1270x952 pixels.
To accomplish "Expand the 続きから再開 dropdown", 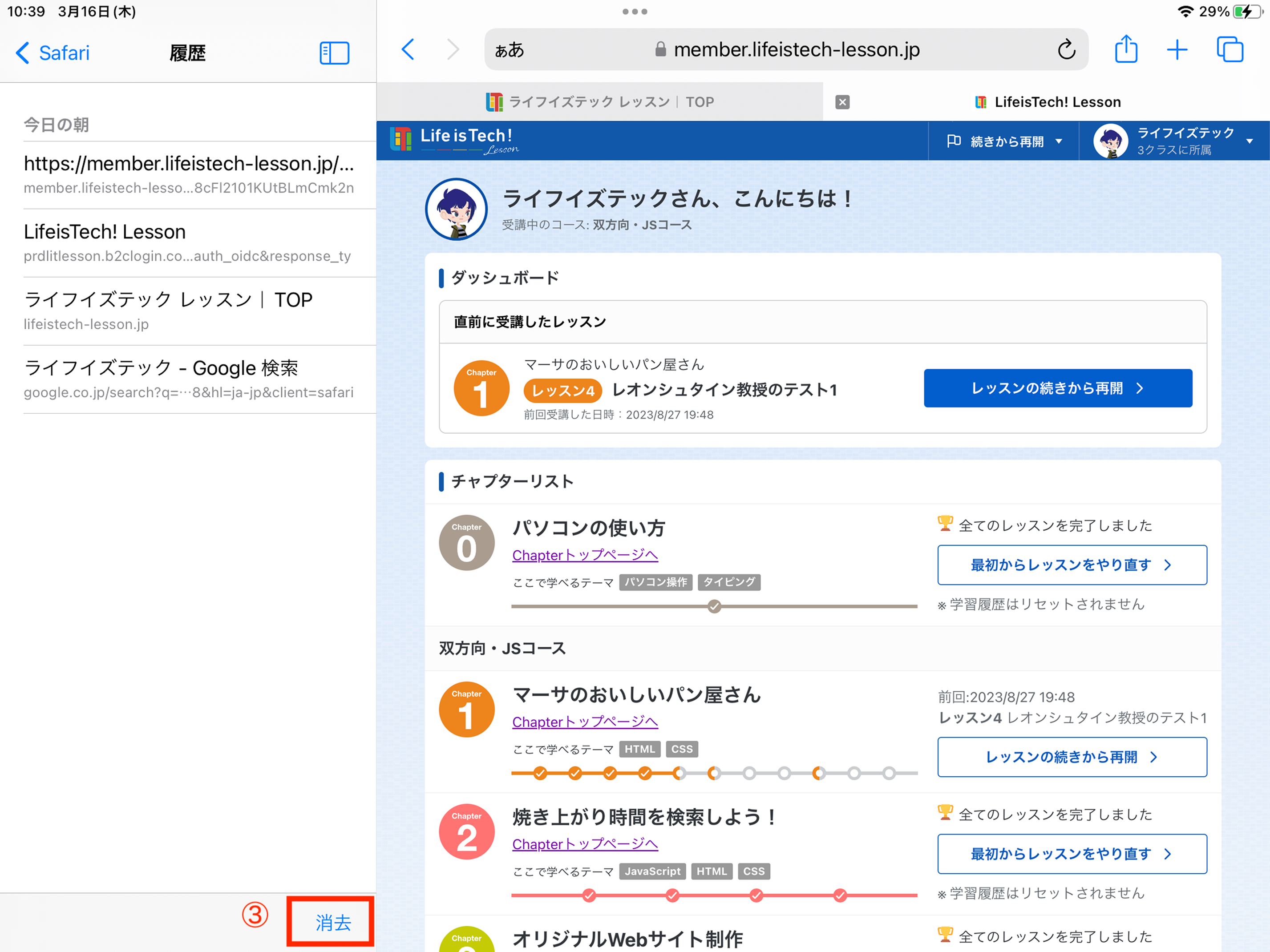I will (x=1003, y=141).
